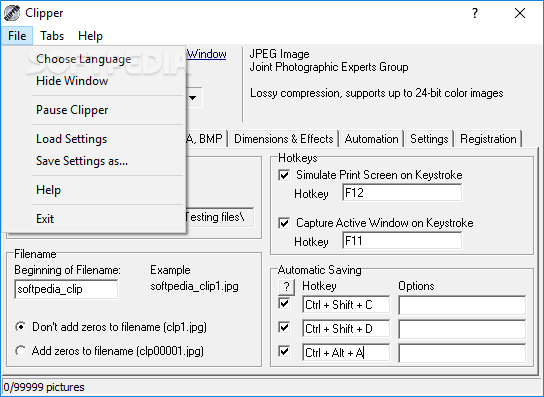Click Options field for Ctrl + Alt + A
The image size is (544, 397).
(462, 353)
